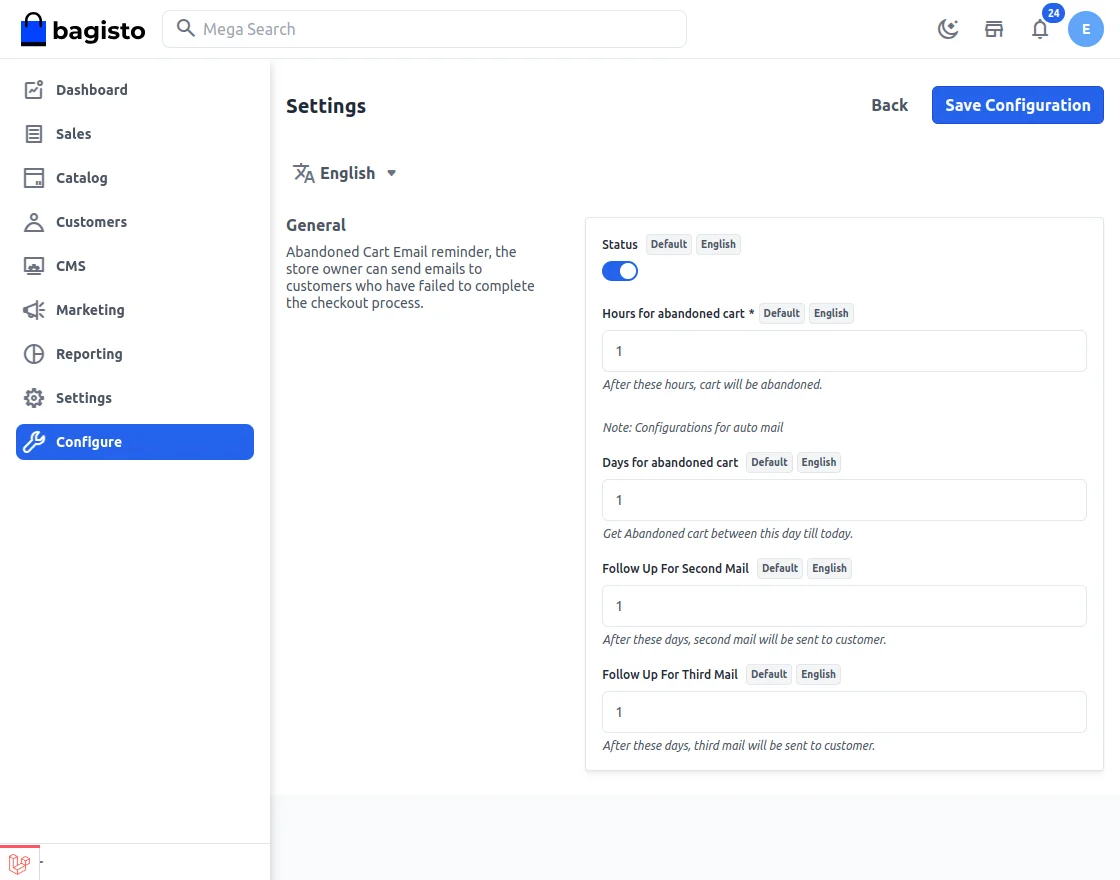Select the Days for abandoned cart input
This screenshot has width=1120, height=880.
tap(844, 500)
